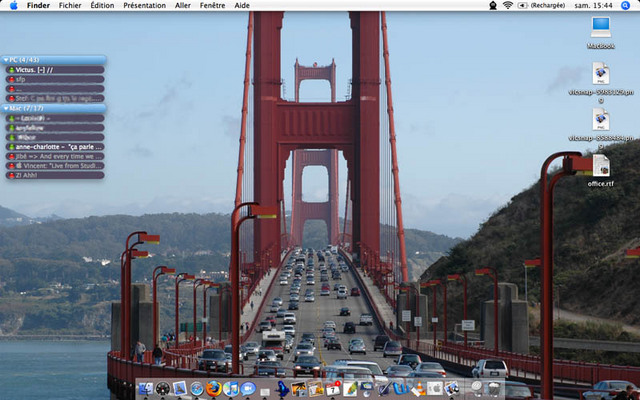Select contact jibé And every time we

tap(55, 156)
